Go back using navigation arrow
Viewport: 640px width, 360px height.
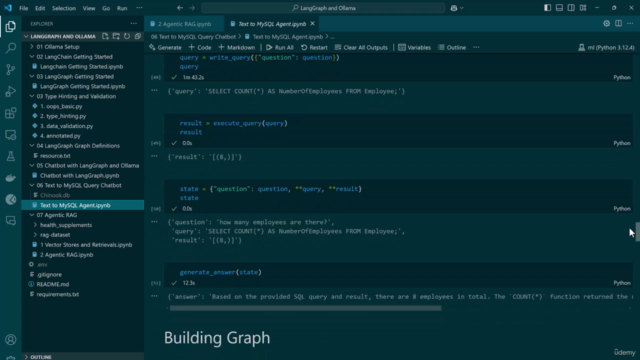(180, 8)
